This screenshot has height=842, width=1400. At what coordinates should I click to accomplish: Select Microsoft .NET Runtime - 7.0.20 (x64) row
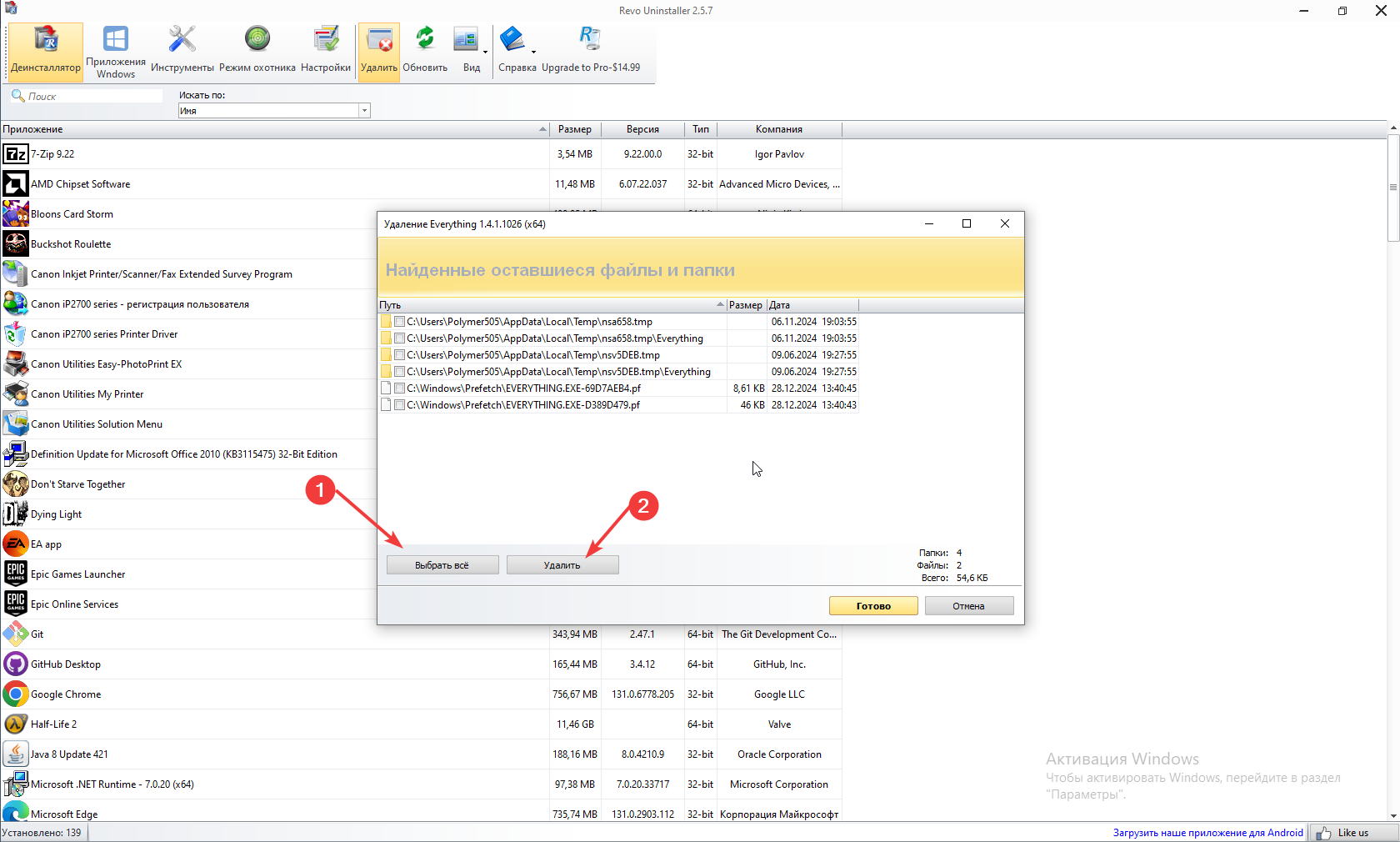[421, 784]
